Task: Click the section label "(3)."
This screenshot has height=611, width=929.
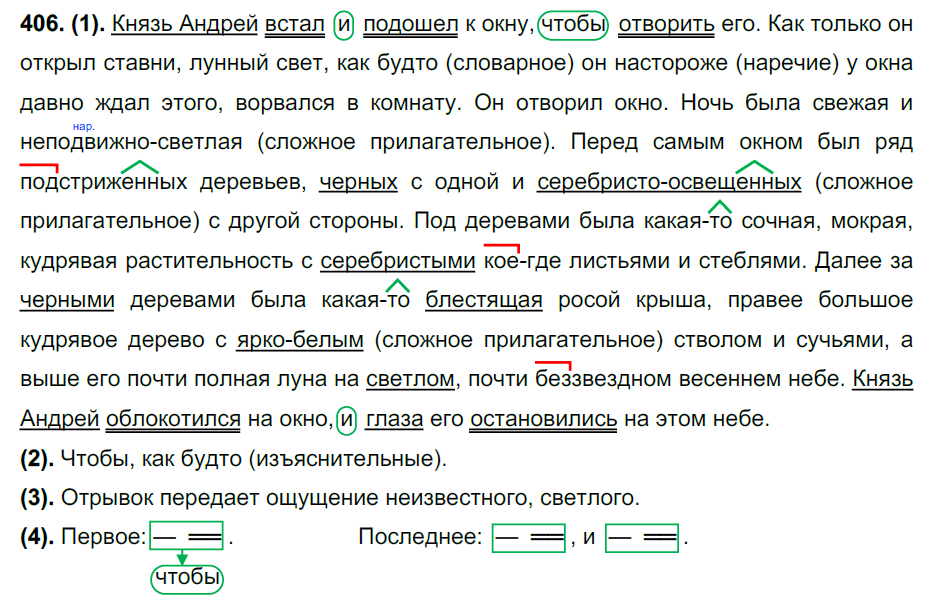Action: 37,497
